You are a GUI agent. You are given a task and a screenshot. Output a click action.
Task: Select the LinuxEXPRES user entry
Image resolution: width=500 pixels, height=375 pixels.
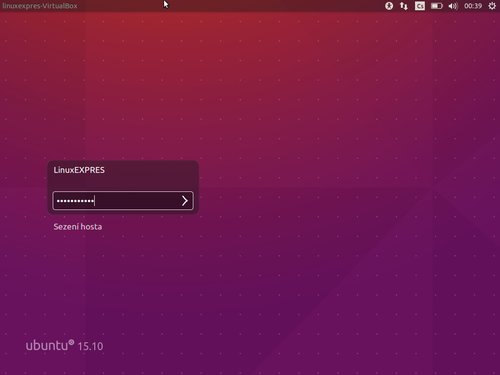(x=79, y=170)
